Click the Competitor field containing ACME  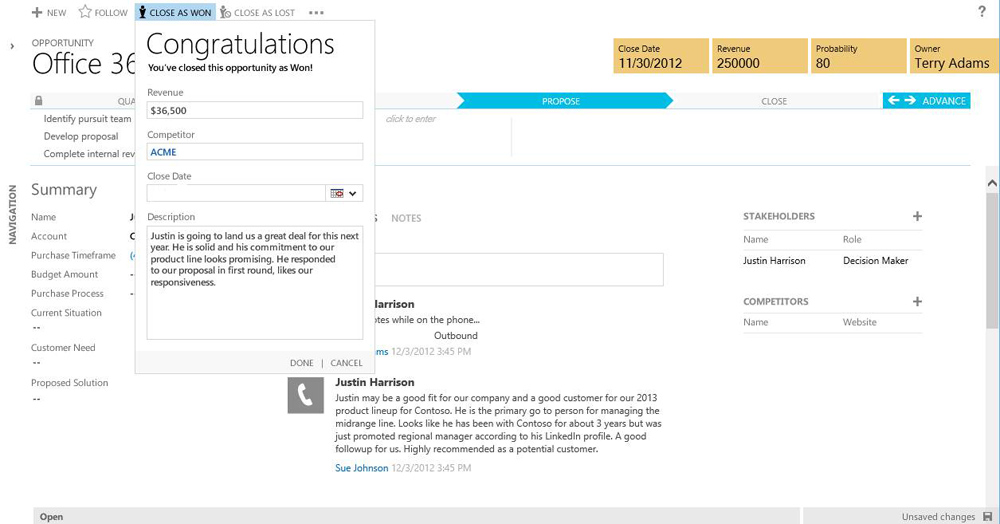pyautogui.click(x=254, y=152)
